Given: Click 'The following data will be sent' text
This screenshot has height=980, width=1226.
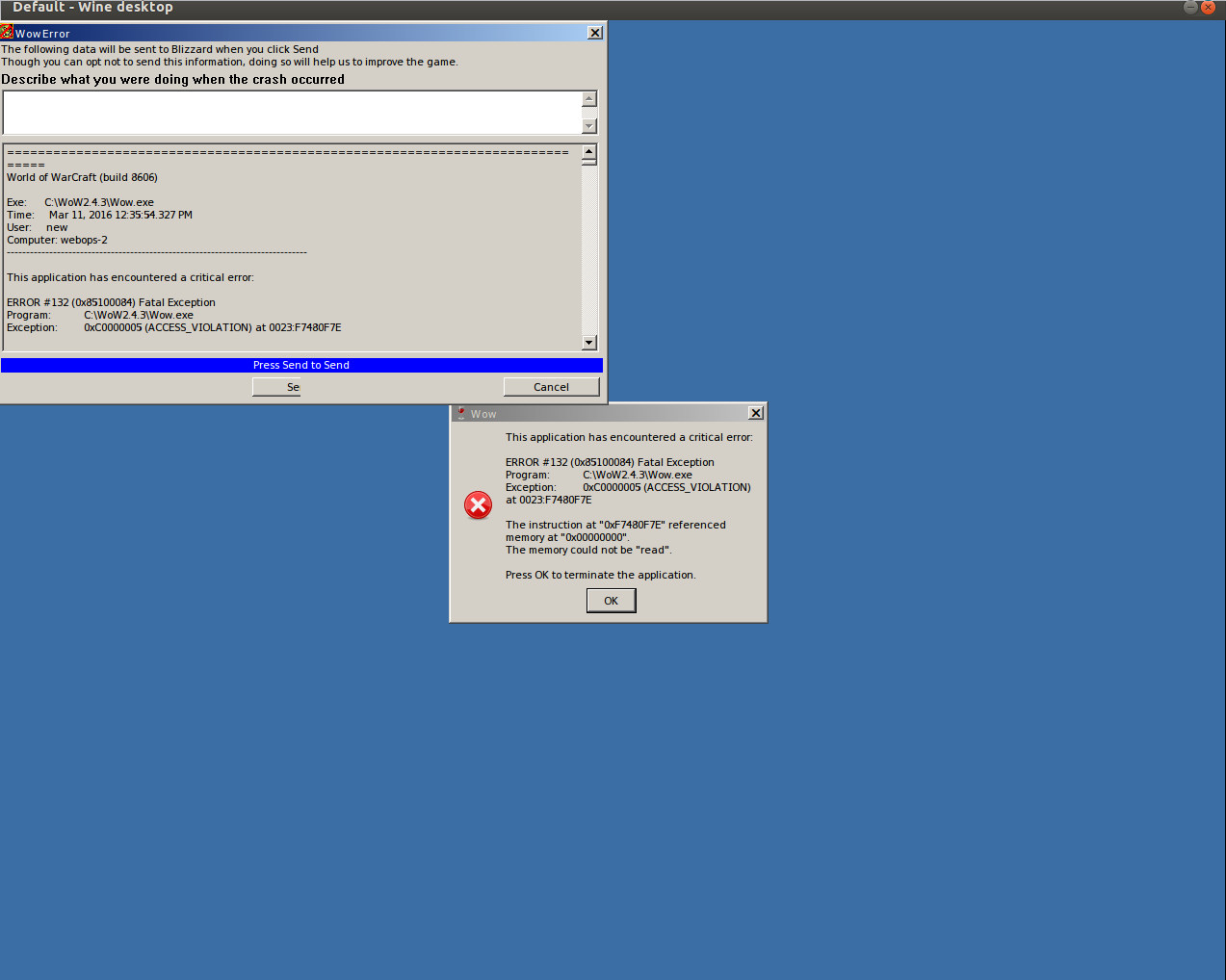Looking at the screenshot, I should pos(160,49).
